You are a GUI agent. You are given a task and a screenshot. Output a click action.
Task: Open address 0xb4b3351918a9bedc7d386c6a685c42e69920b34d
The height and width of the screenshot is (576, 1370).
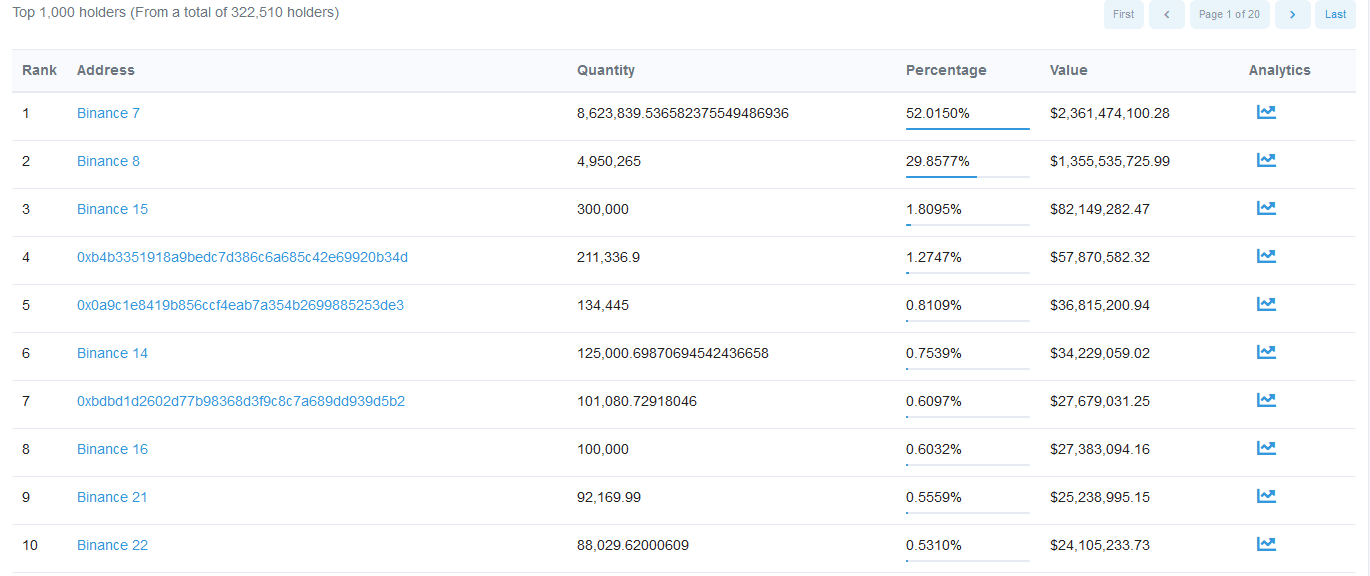tap(242, 257)
